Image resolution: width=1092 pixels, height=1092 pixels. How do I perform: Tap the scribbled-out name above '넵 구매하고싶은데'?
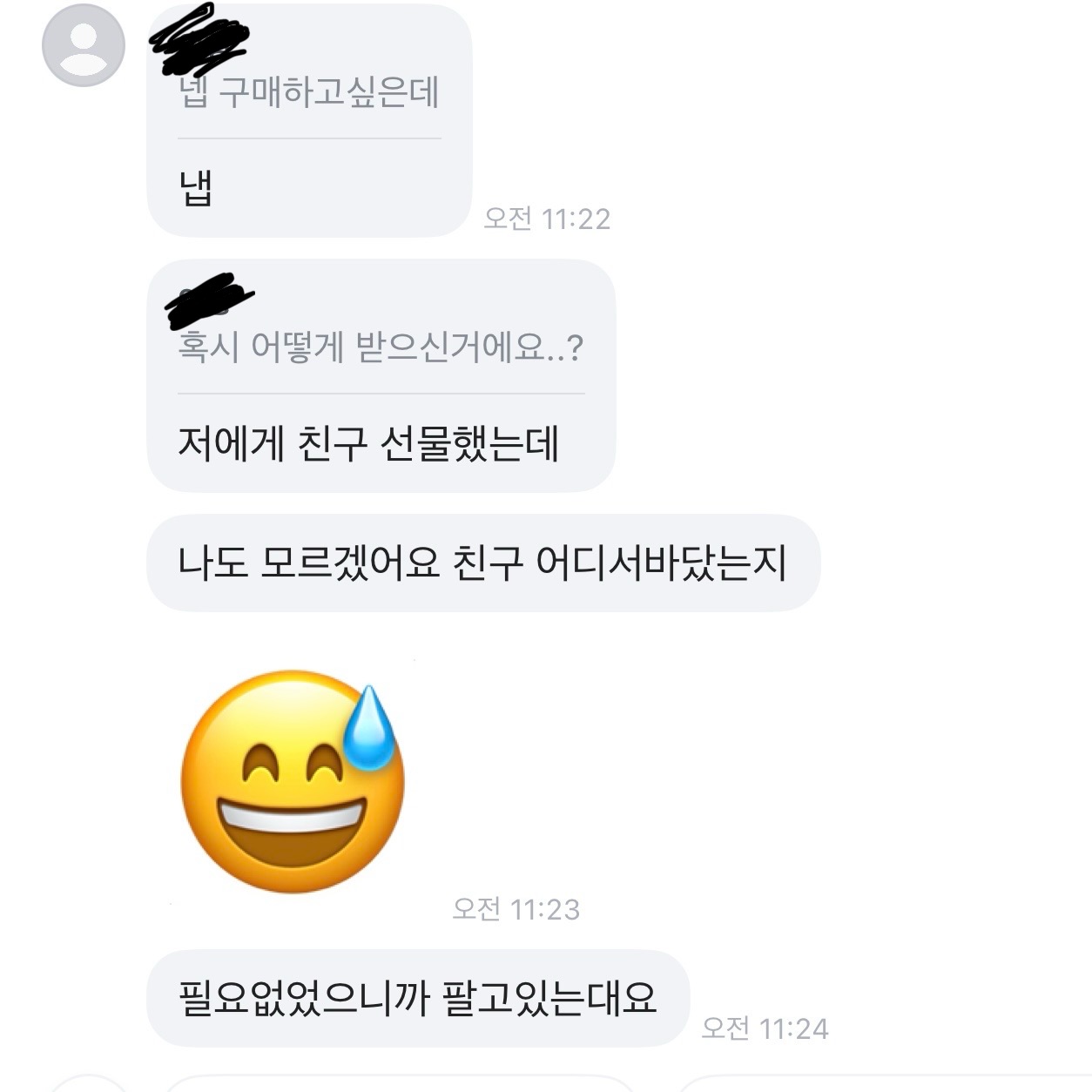(199, 37)
